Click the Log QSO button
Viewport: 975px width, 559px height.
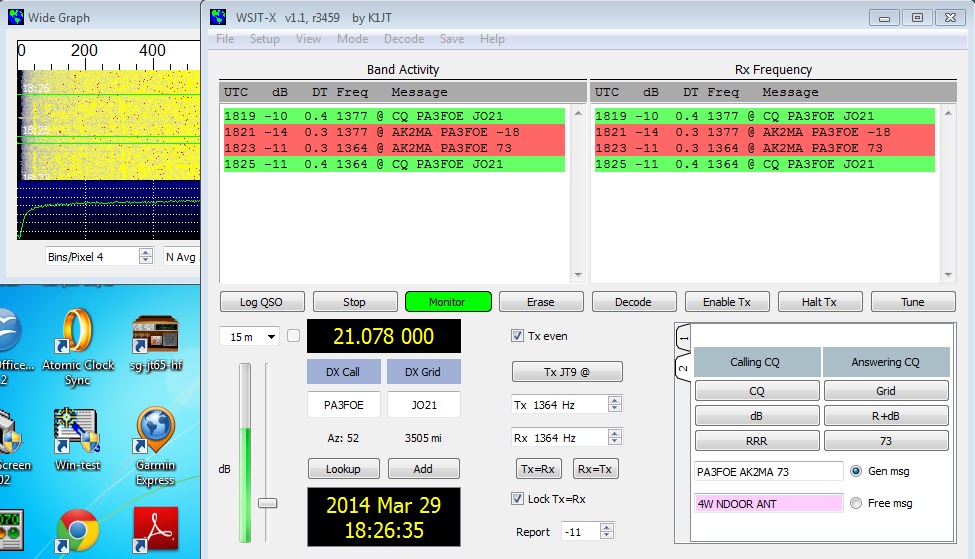[262, 302]
